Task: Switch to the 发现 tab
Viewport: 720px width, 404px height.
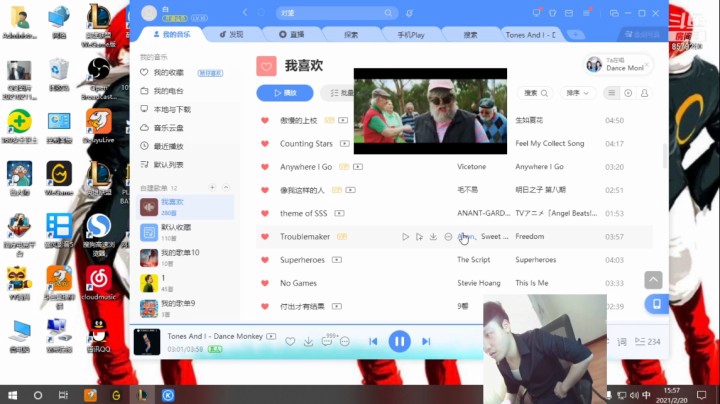Action: pyautogui.click(x=231, y=34)
